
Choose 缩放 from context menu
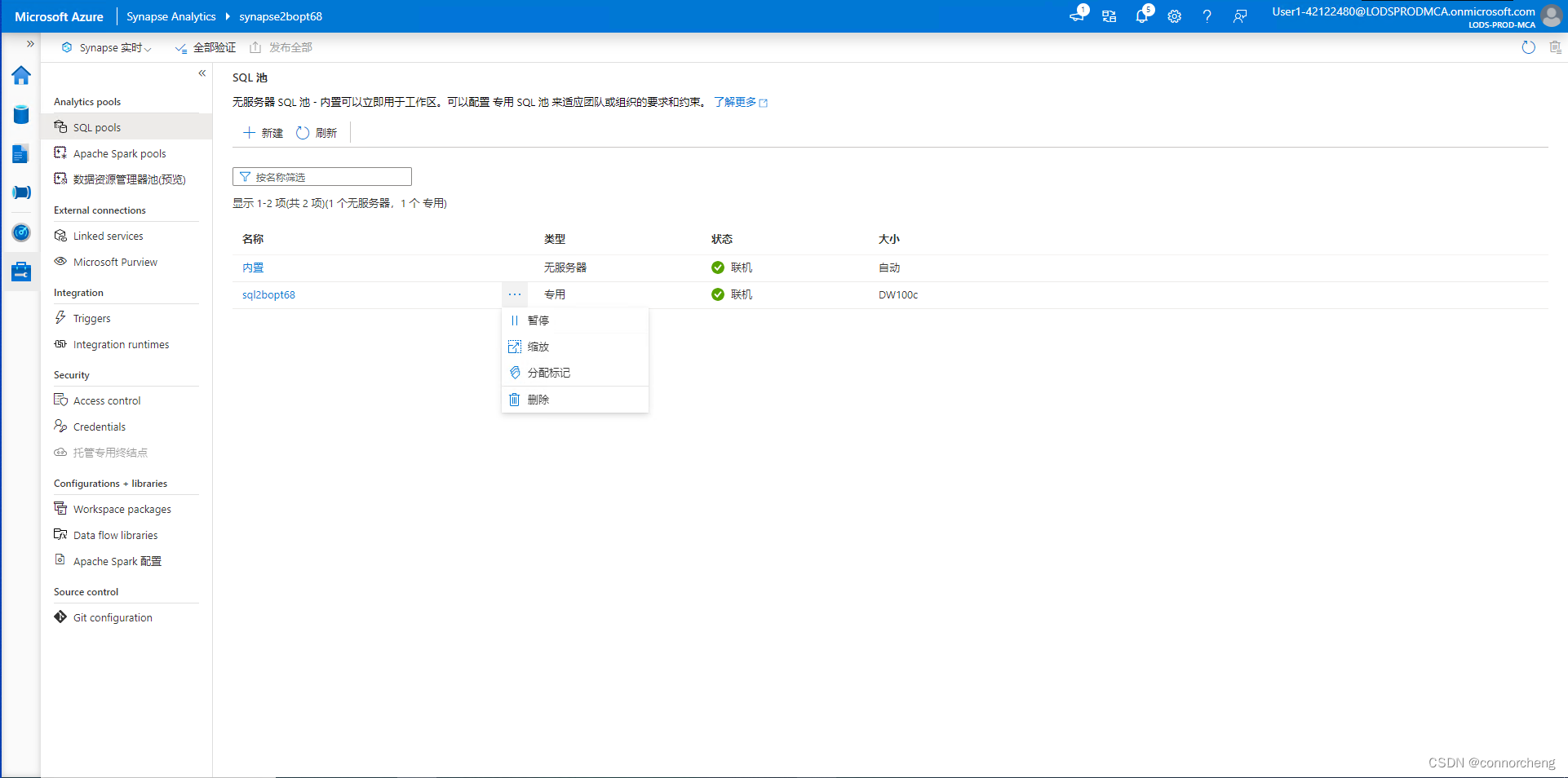pyautogui.click(x=575, y=347)
